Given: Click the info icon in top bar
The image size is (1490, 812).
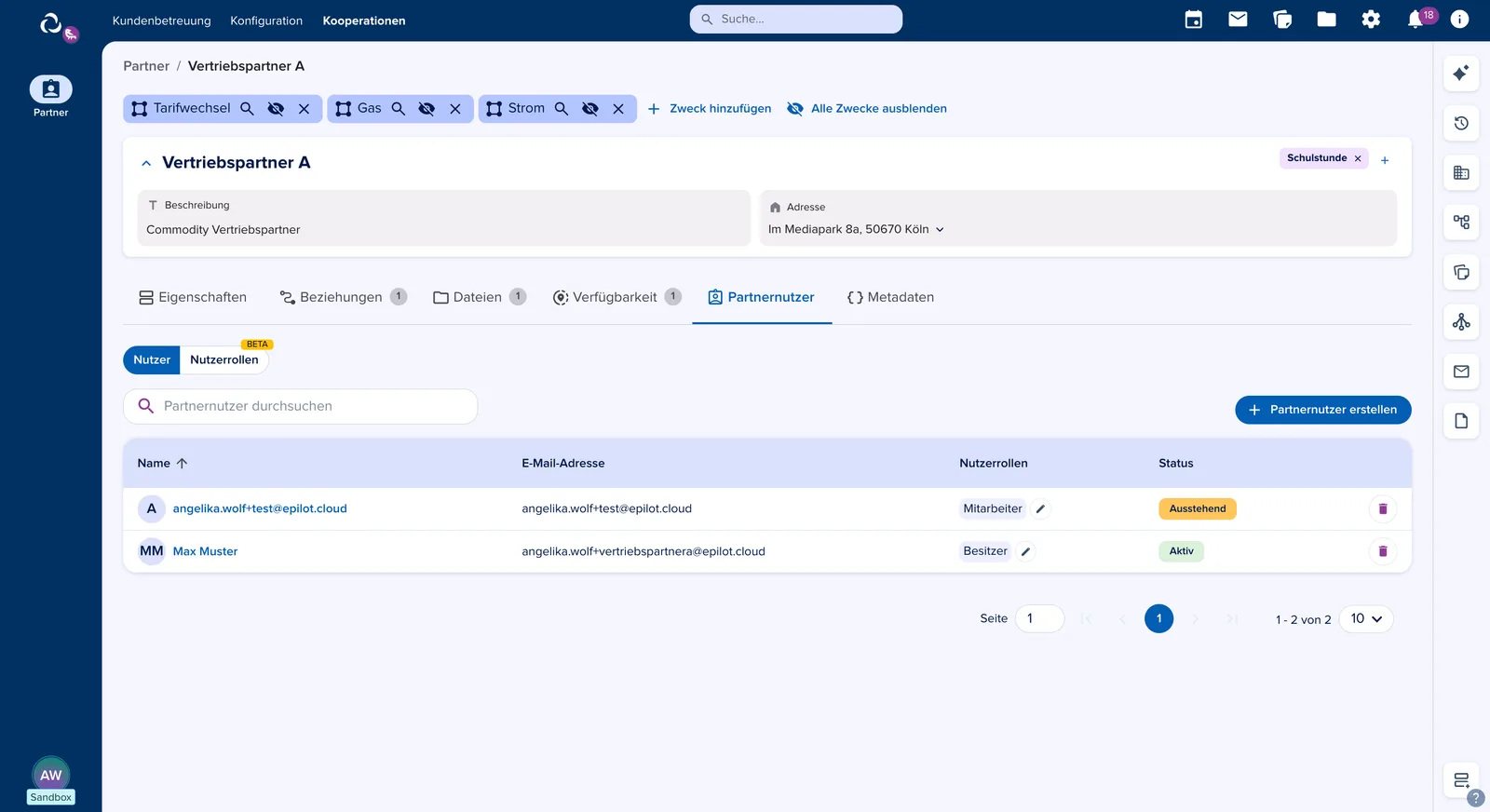Looking at the screenshot, I should [x=1459, y=20].
